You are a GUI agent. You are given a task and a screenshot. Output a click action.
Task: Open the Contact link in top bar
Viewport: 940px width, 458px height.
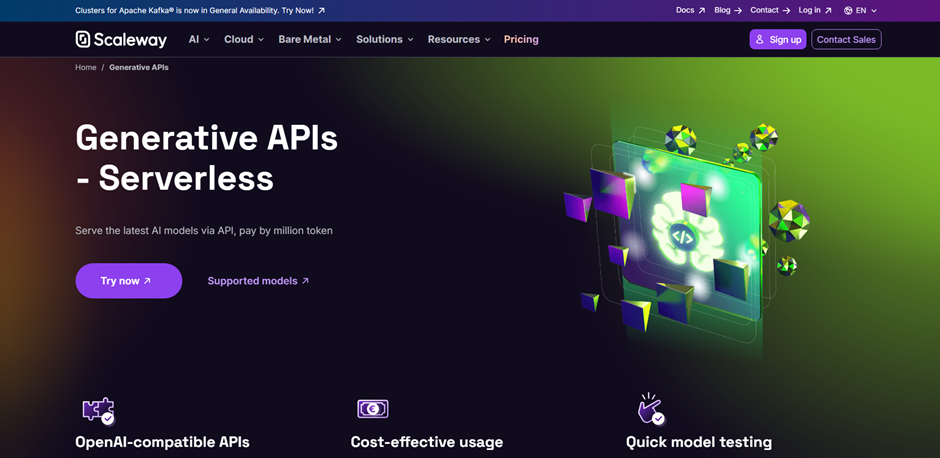point(770,10)
